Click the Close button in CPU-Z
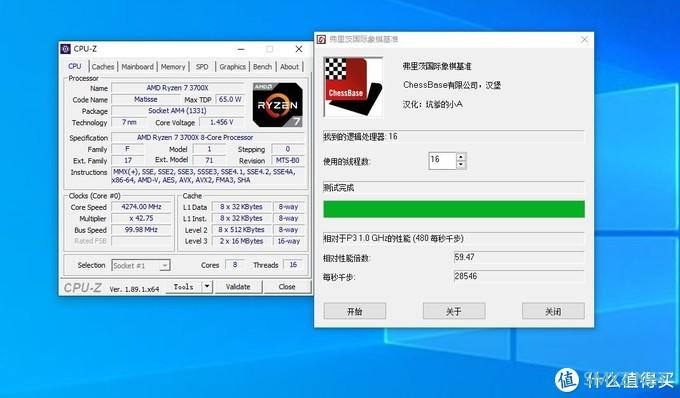 pyautogui.click(x=287, y=287)
